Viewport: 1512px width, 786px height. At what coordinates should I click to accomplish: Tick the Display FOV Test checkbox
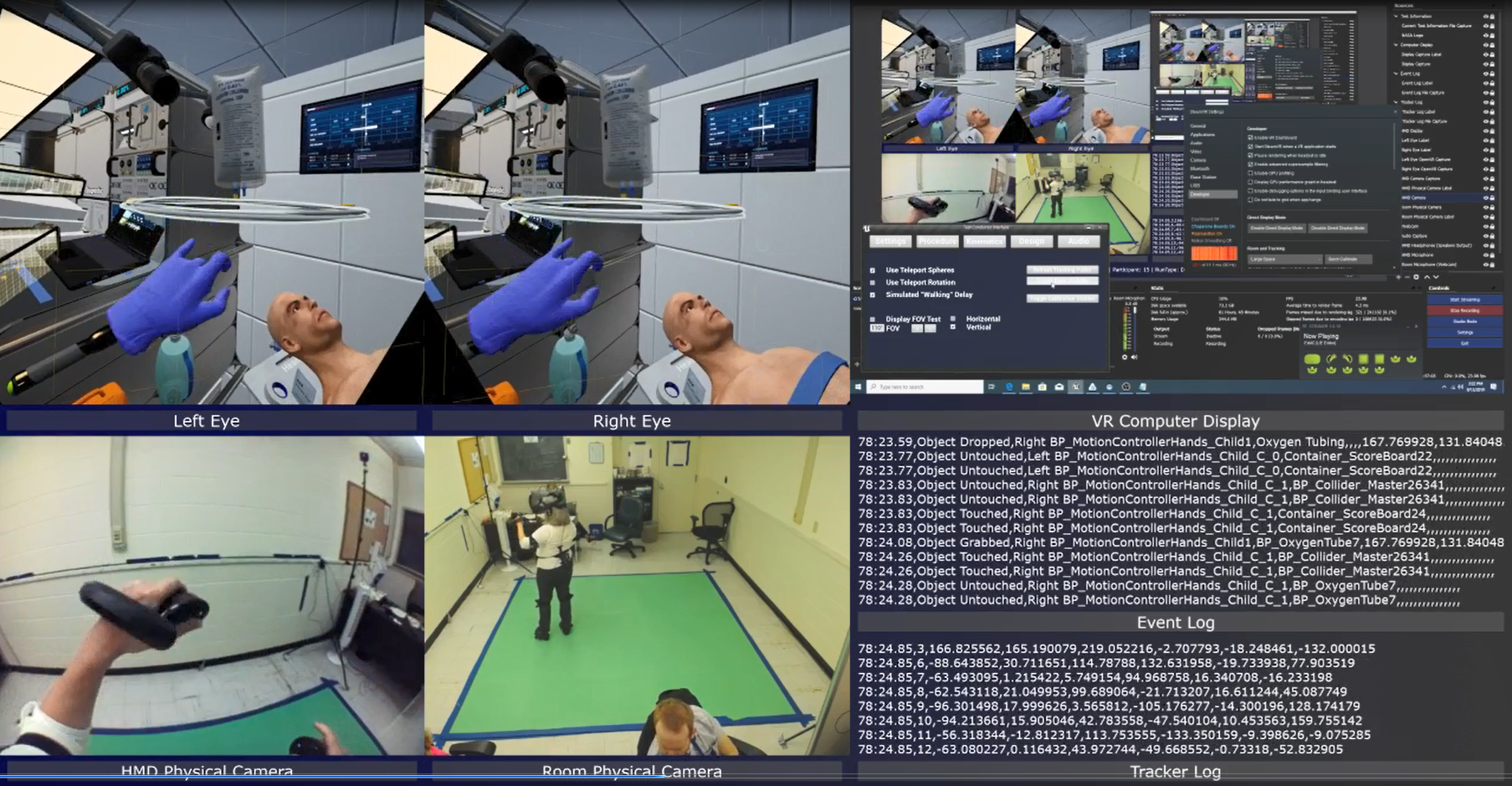point(873,319)
